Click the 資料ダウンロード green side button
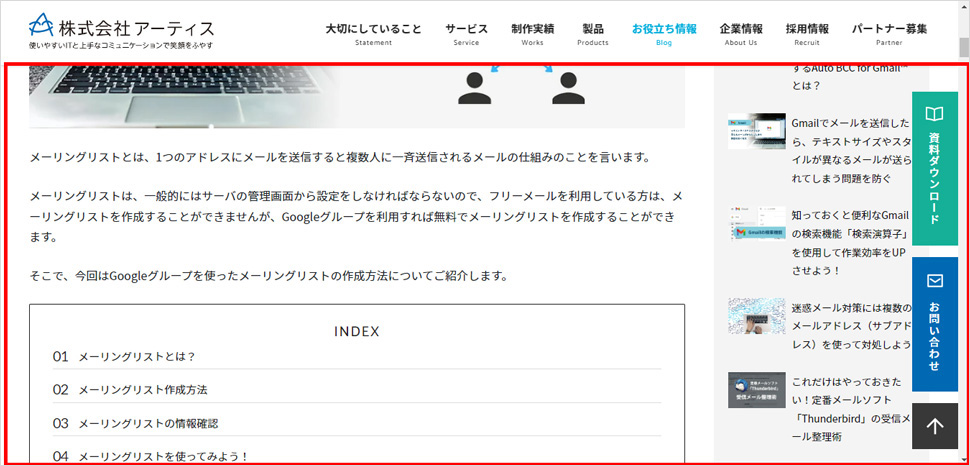 tap(935, 169)
